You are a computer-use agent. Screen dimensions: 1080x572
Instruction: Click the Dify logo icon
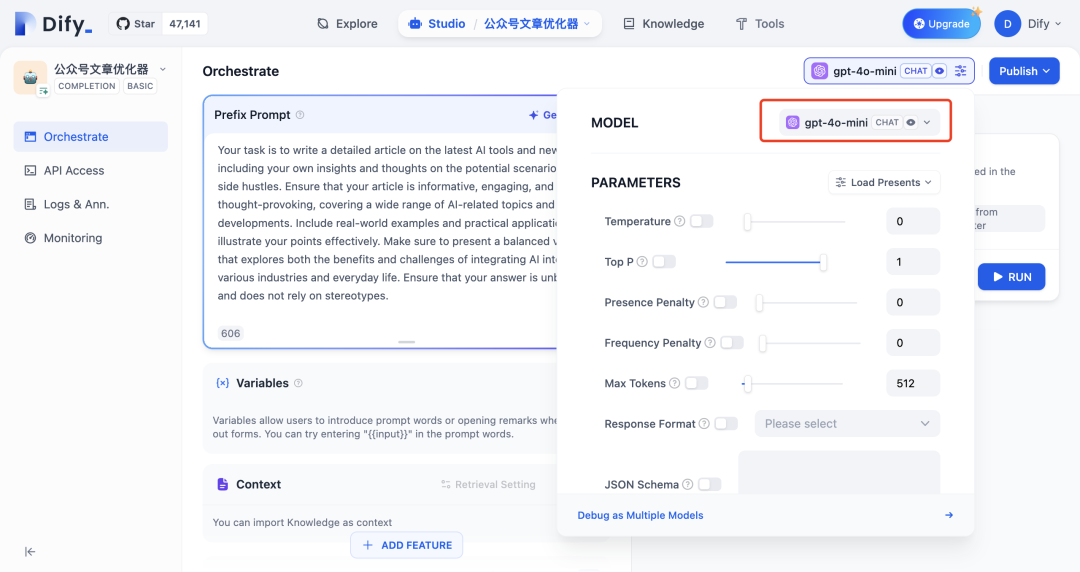(x=25, y=24)
